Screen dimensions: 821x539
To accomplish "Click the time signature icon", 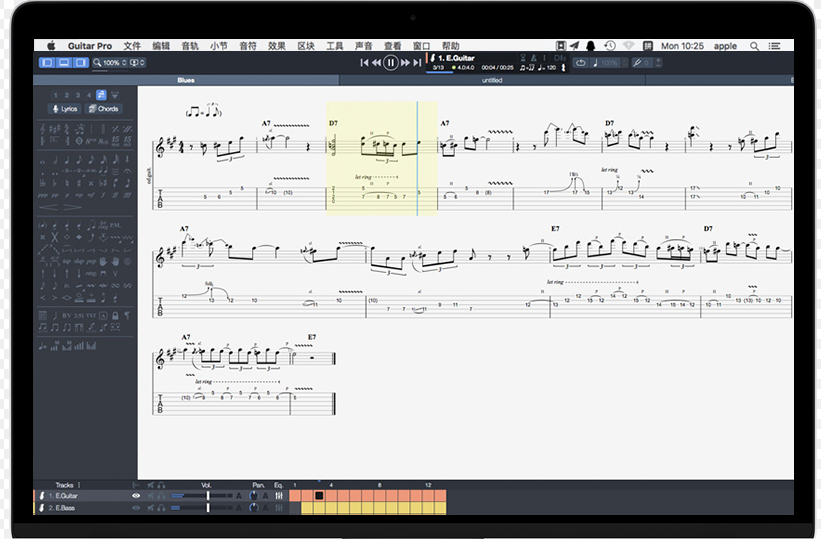I will coord(66,129).
